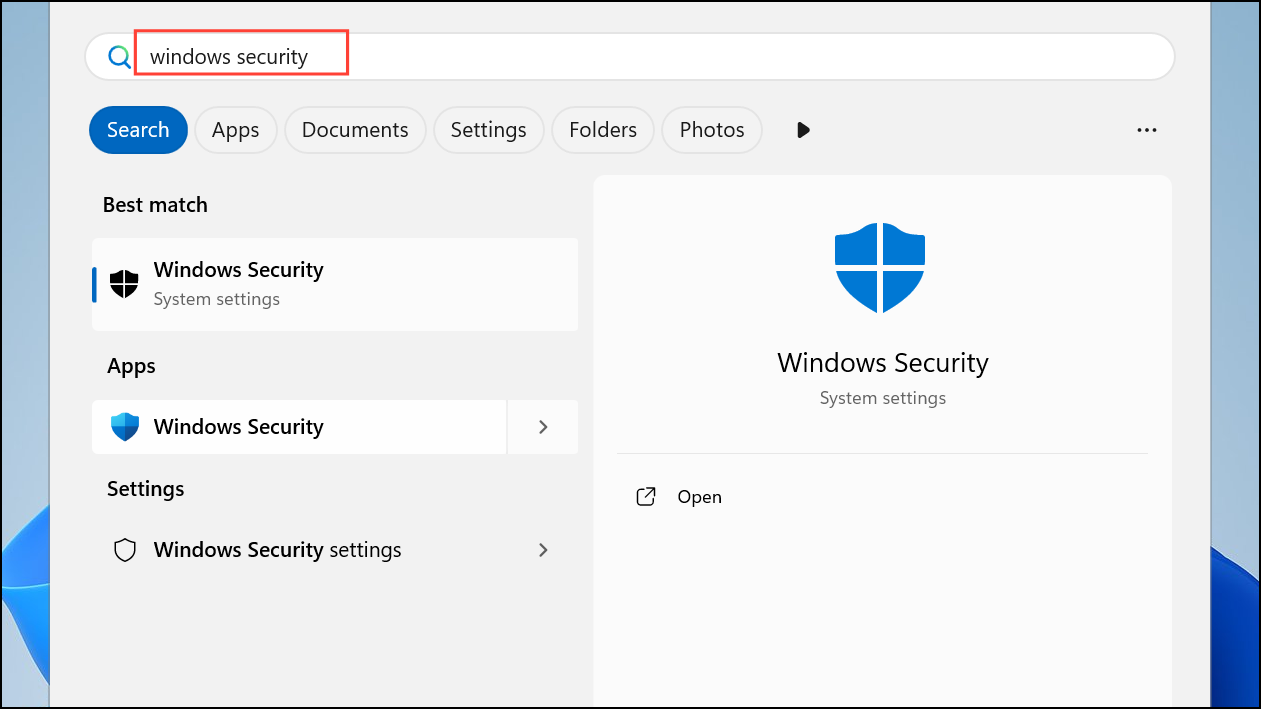Image resolution: width=1261 pixels, height=709 pixels.
Task: Expand Windows Security settings chevron
Action: pos(543,550)
